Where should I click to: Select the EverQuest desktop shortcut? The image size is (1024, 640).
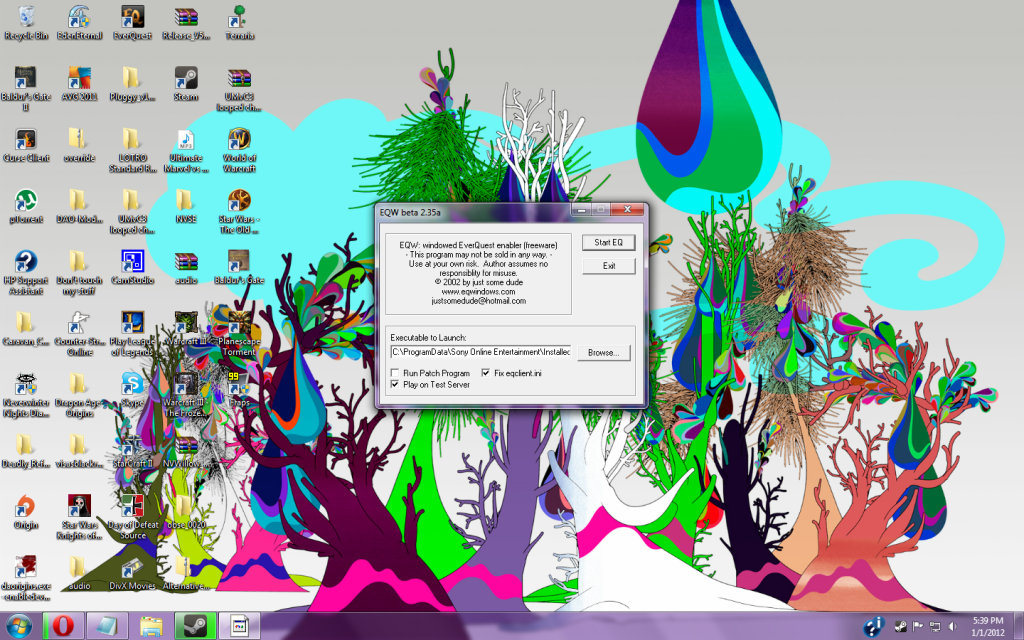coord(133,24)
